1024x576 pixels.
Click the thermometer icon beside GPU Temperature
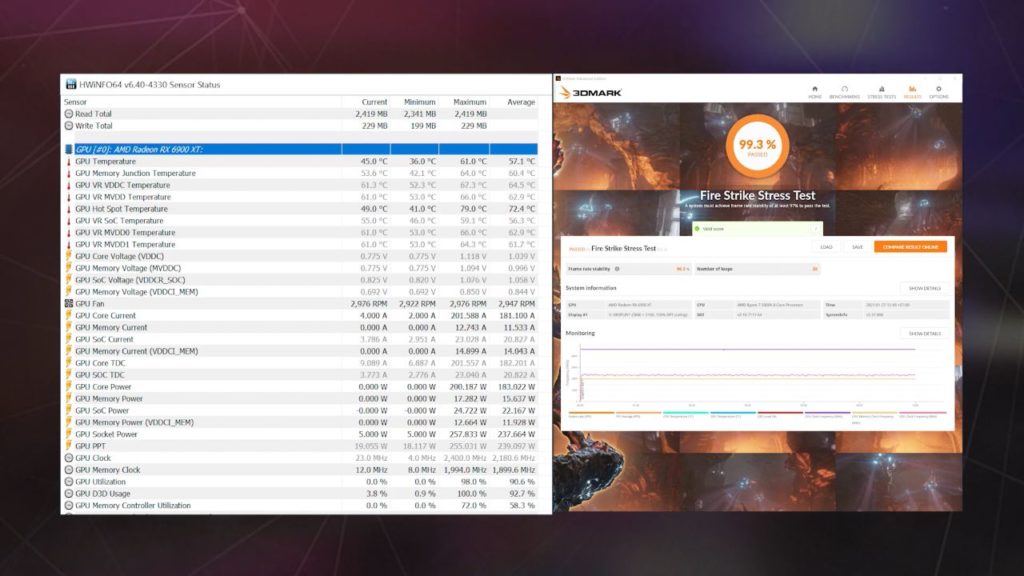(x=69, y=161)
